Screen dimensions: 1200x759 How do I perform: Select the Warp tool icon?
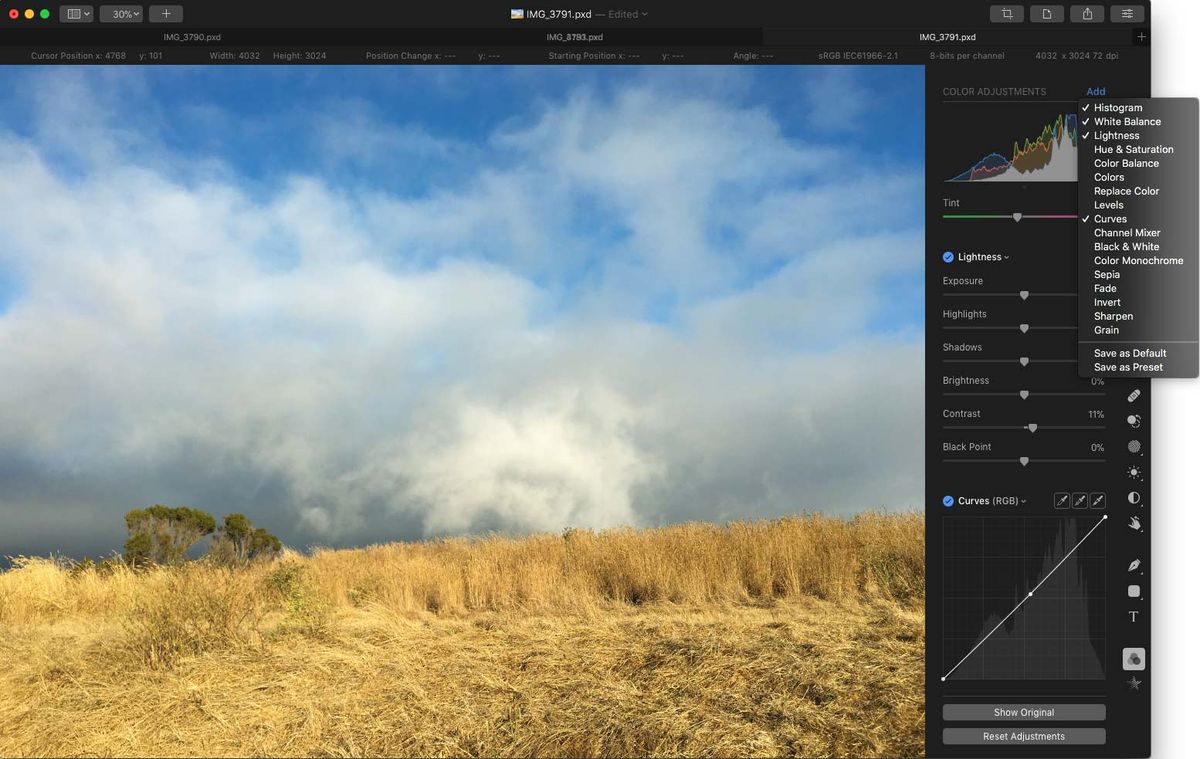[1134, 524]
